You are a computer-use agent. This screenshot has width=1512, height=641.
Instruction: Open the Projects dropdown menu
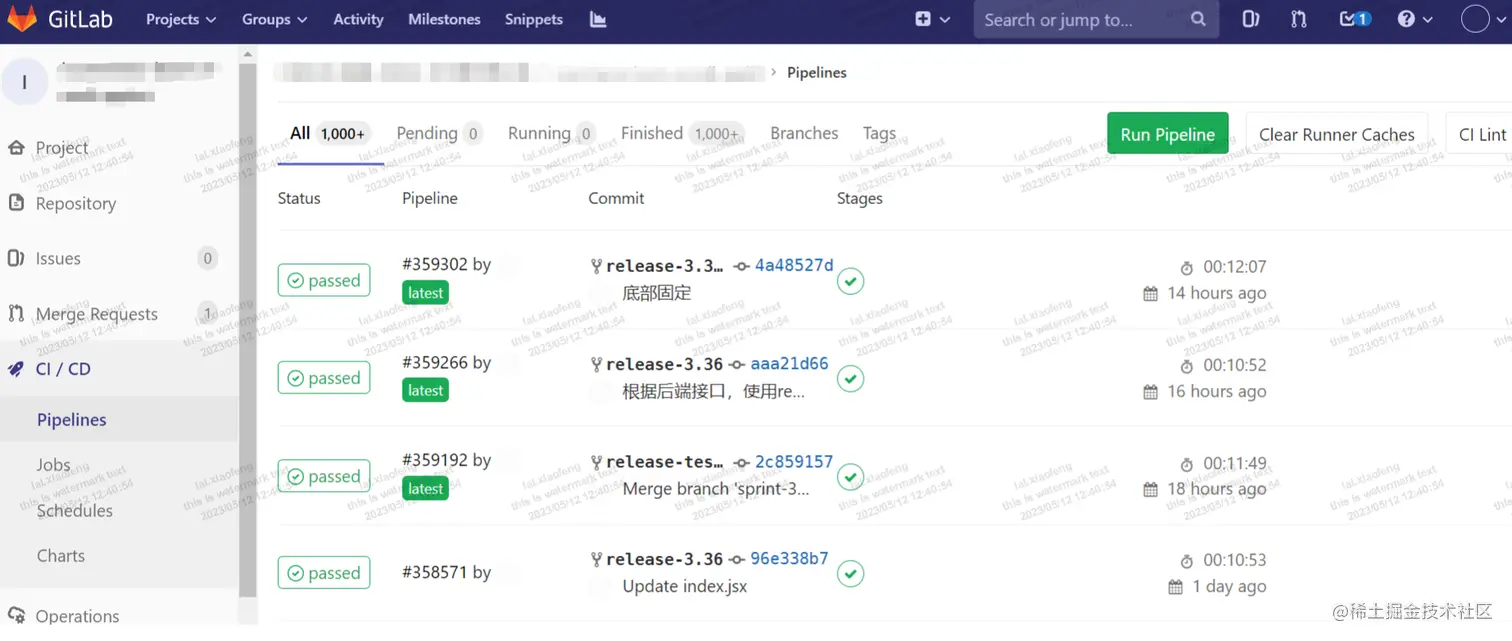click(x=180, y=19)
